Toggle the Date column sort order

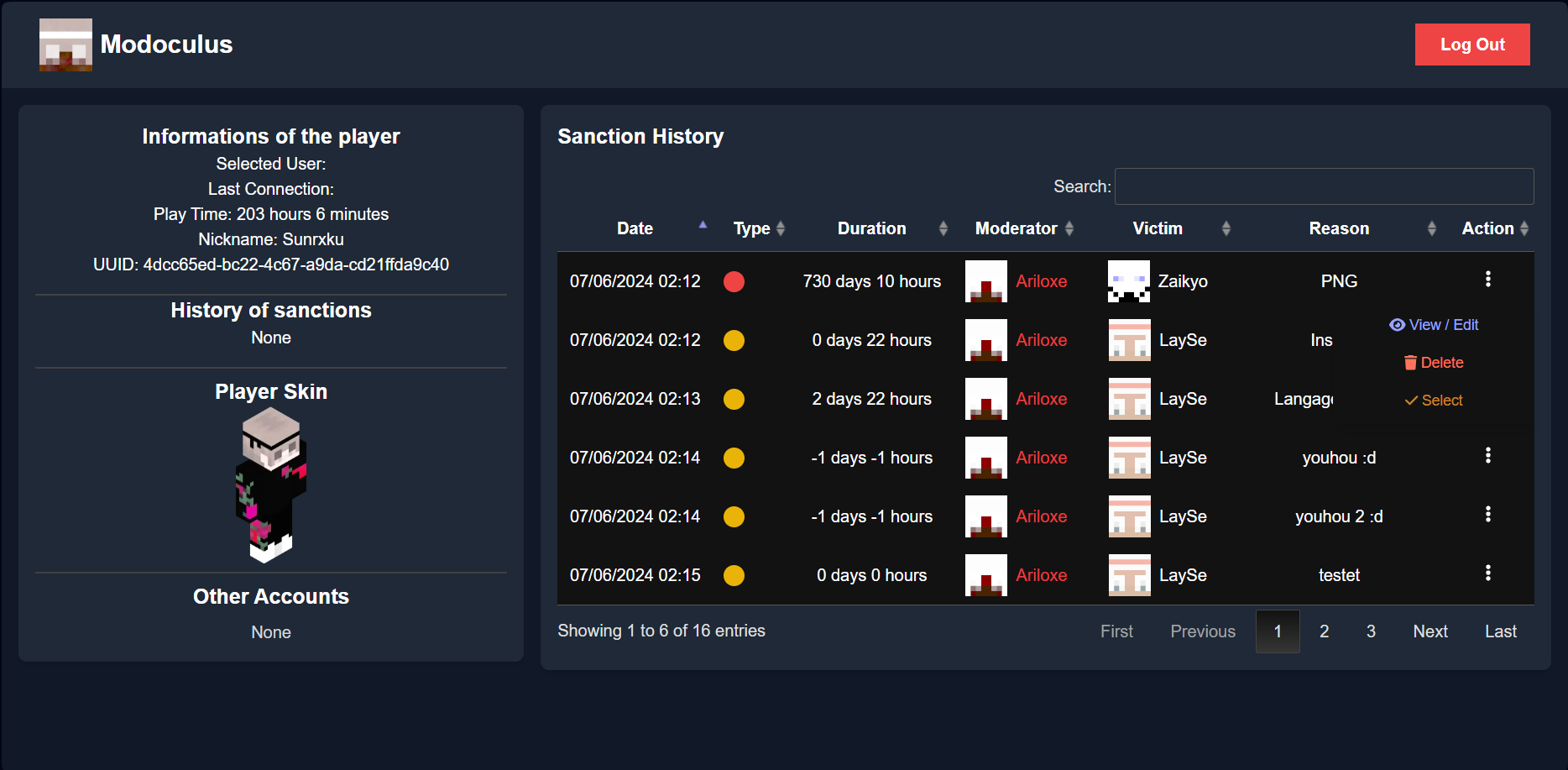tap(703, 227)
